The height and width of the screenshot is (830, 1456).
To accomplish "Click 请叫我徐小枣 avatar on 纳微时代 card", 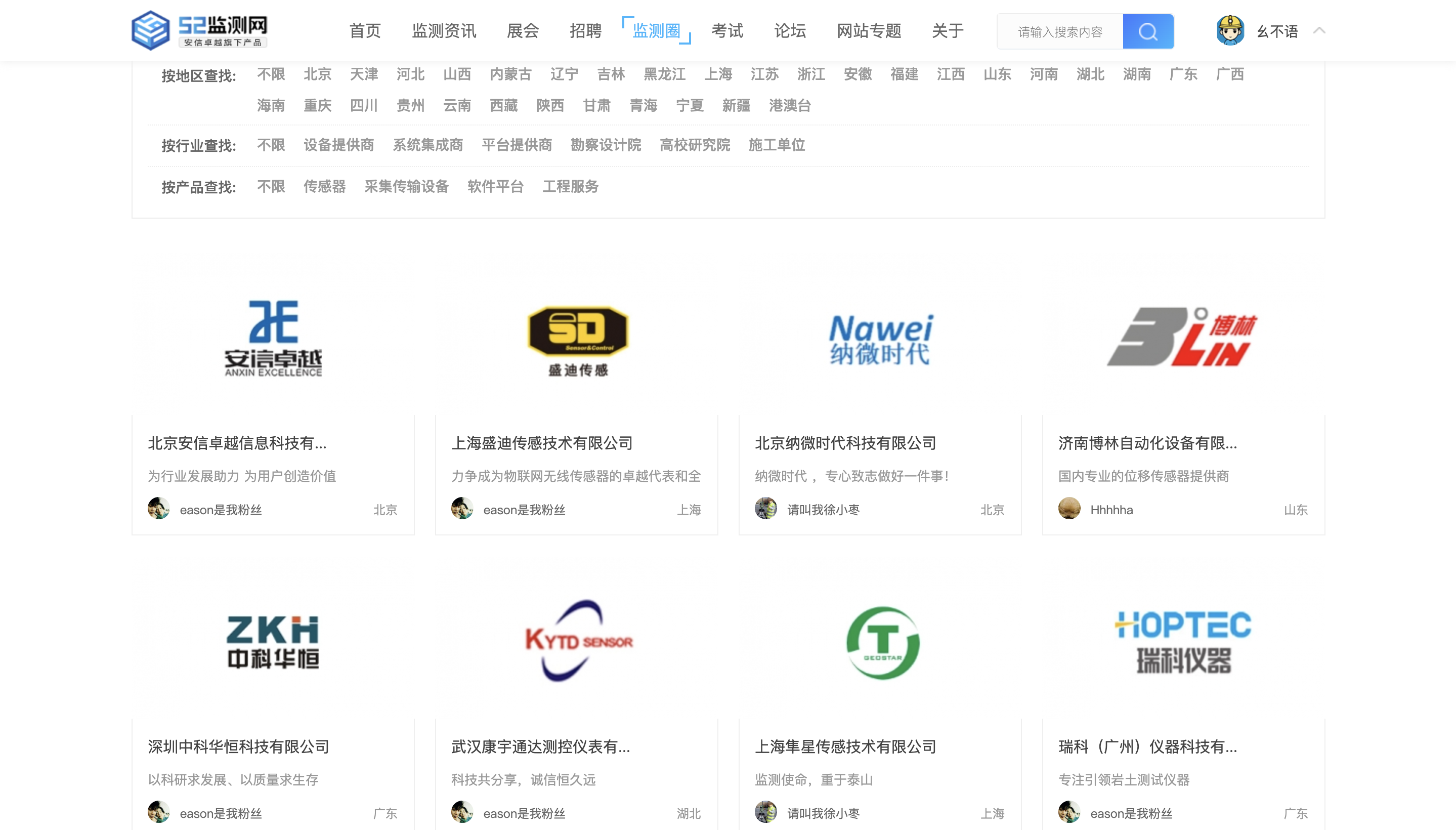I will point(766,509).
